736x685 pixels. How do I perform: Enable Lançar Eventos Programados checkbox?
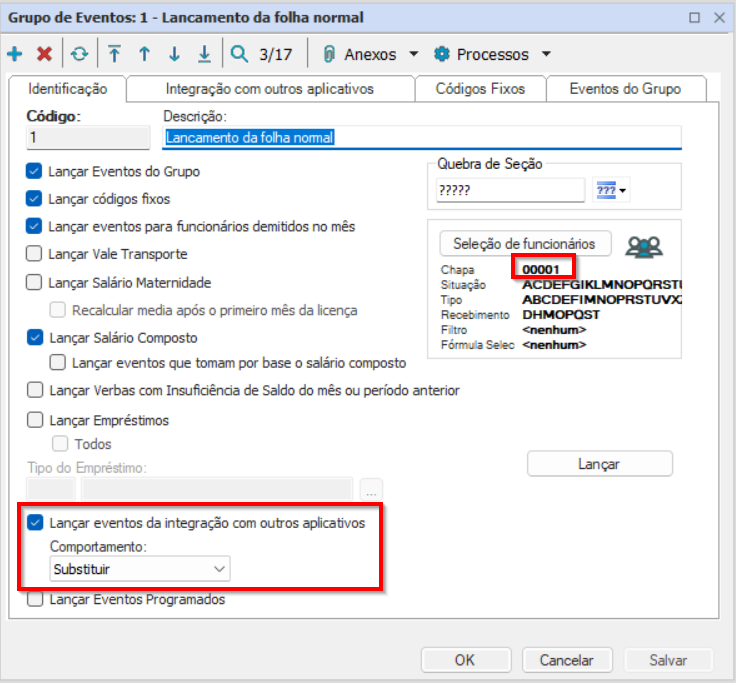(x=35, y=599)
